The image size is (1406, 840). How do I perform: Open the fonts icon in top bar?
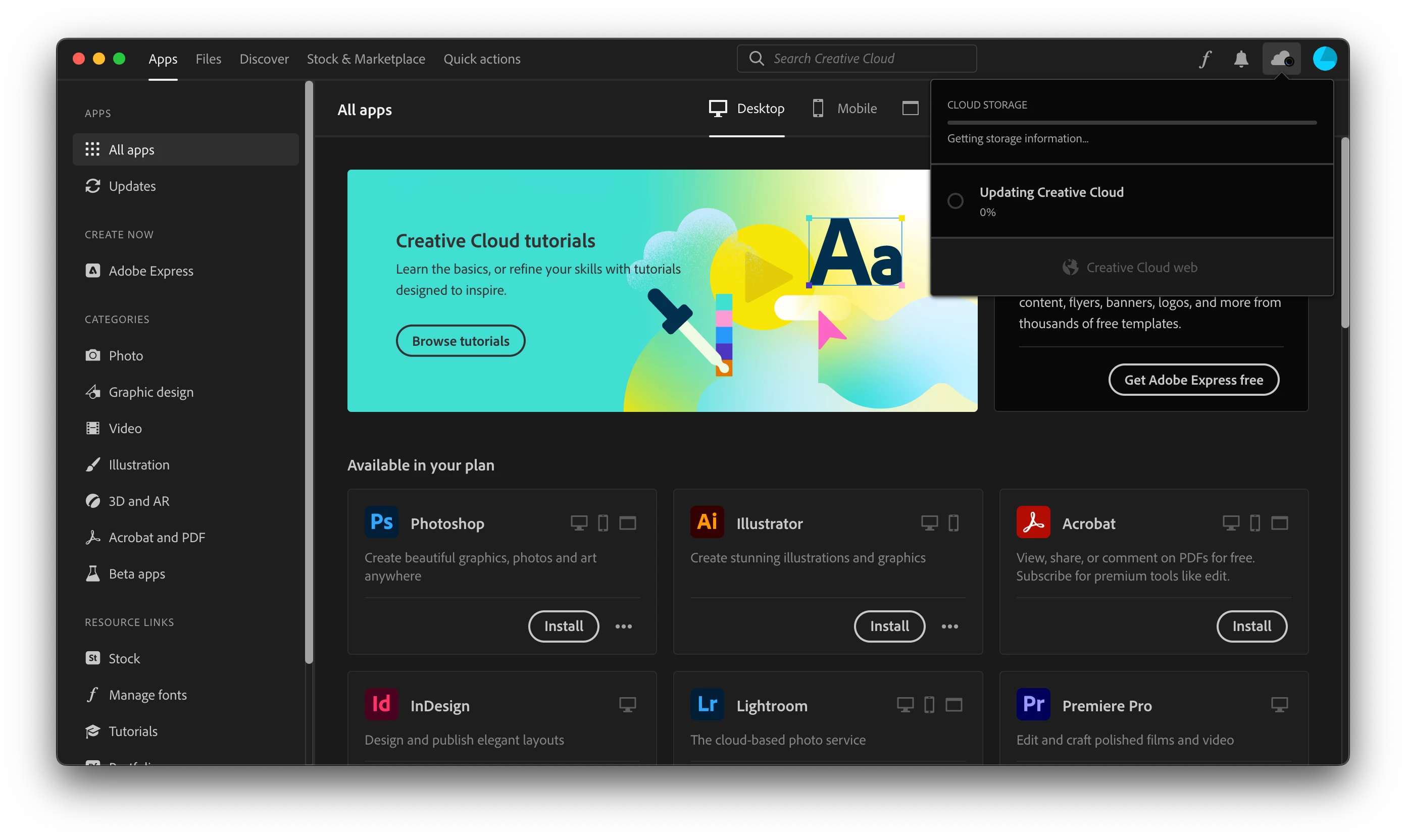tap(1206, 59)
